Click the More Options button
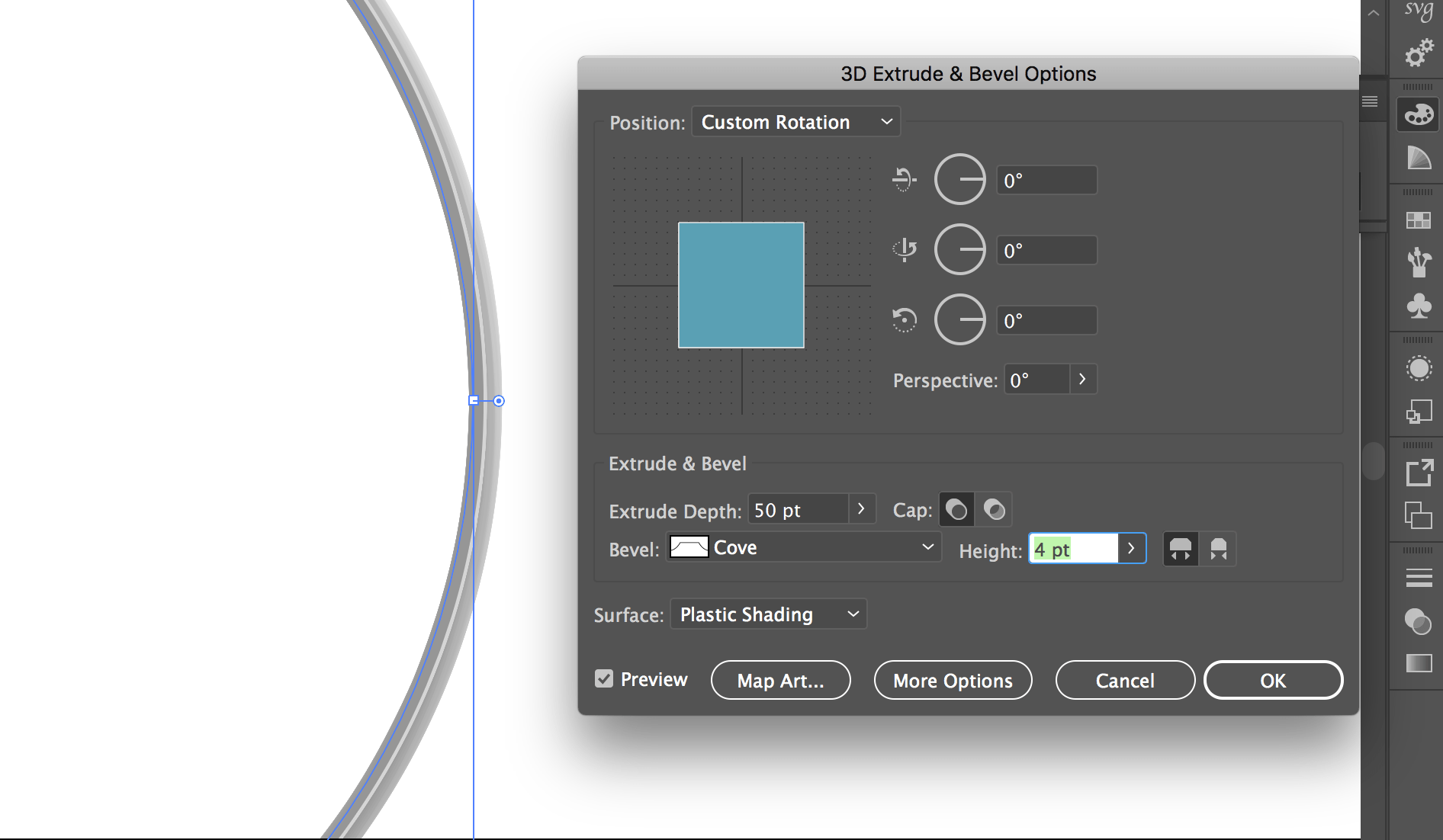This screenshot has height=840, width=1443. coord(953,680)
